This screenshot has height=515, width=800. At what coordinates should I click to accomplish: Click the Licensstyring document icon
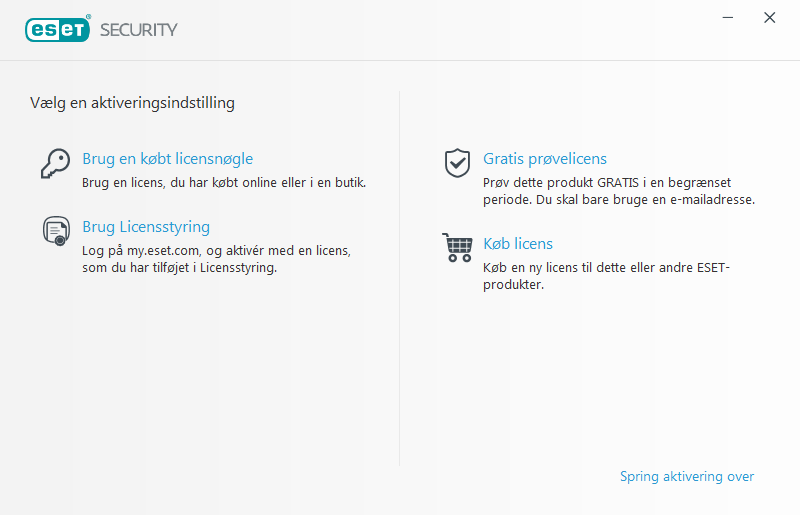(x=55, y=231)
